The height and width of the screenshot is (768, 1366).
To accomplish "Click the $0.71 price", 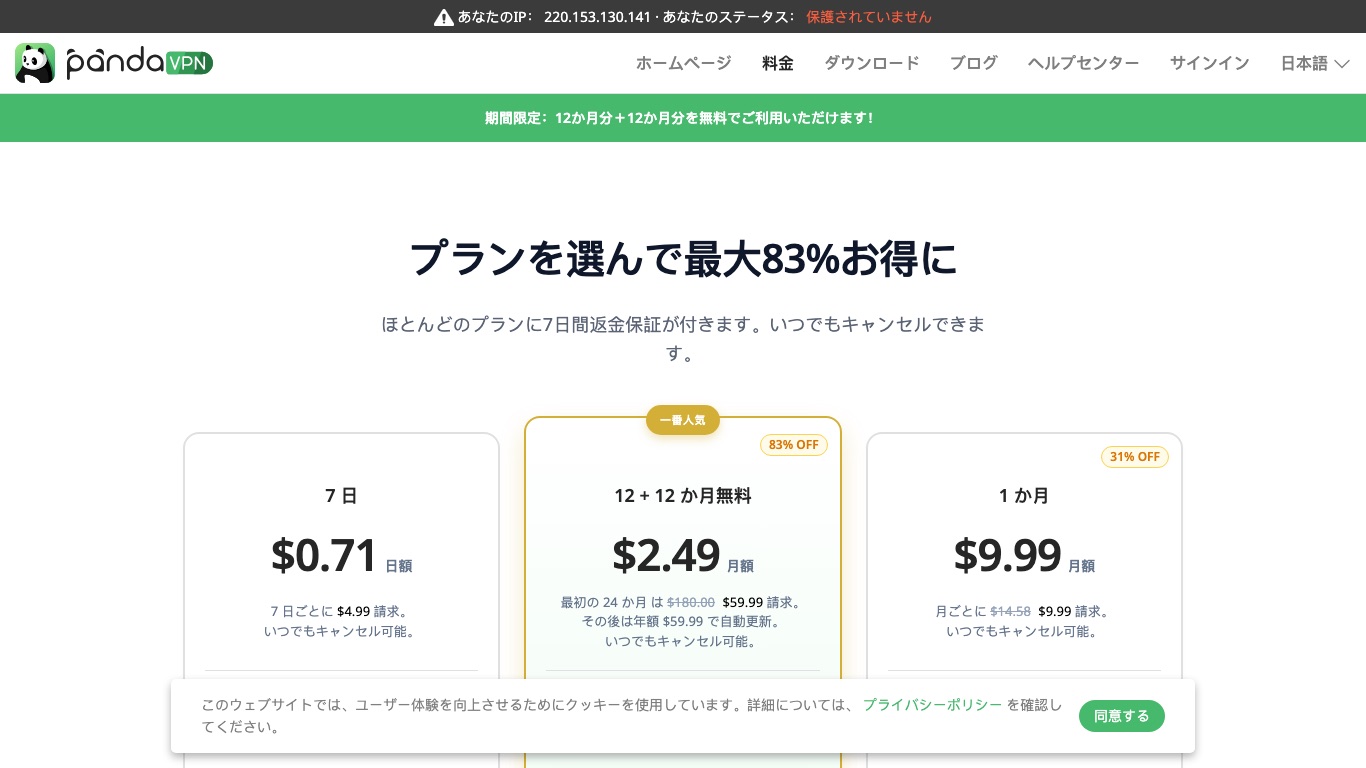I will (x=324, y=556).
